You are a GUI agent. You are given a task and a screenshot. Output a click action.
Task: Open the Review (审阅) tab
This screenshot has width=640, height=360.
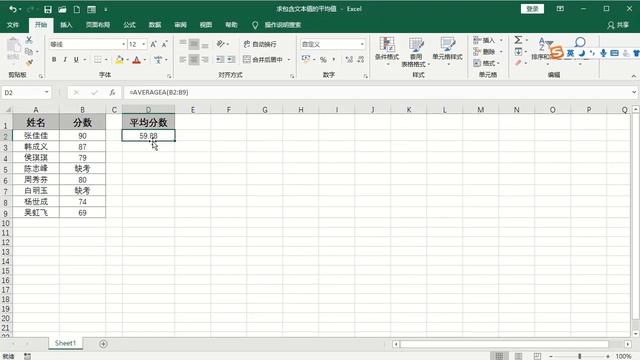(x=180, y=25)
